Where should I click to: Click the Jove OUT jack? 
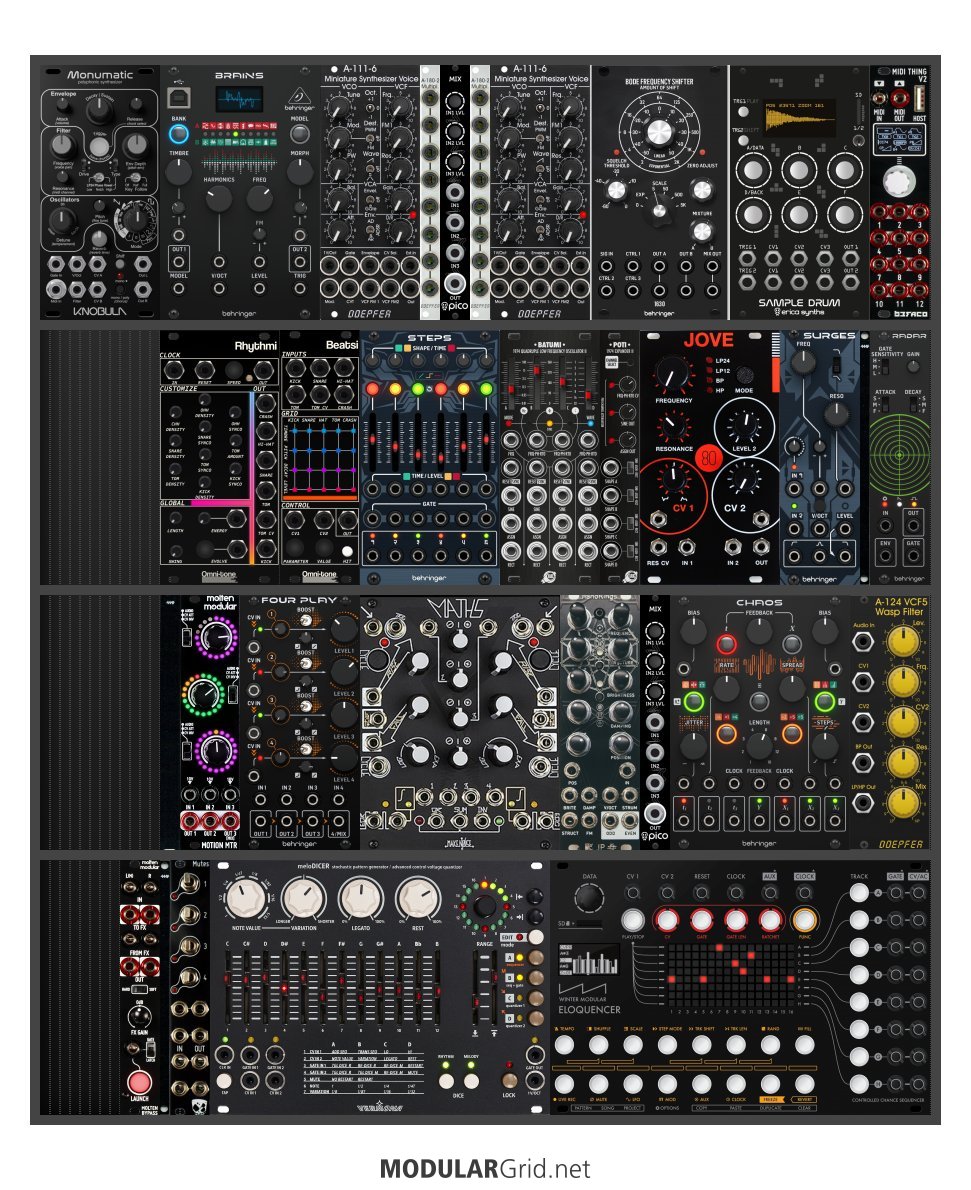pos(761,547)
